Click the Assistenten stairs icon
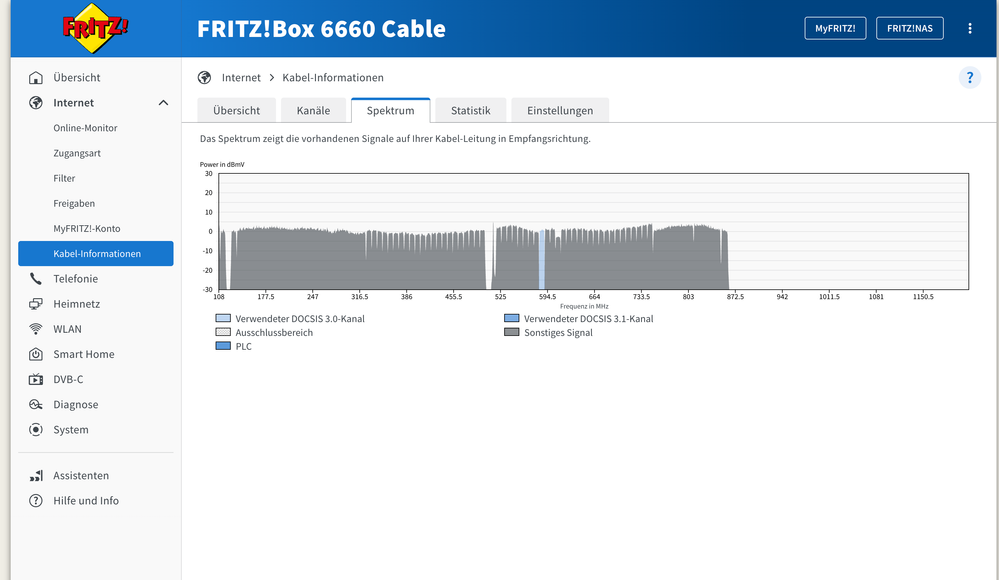999x580 pixels. pos(36,475)
